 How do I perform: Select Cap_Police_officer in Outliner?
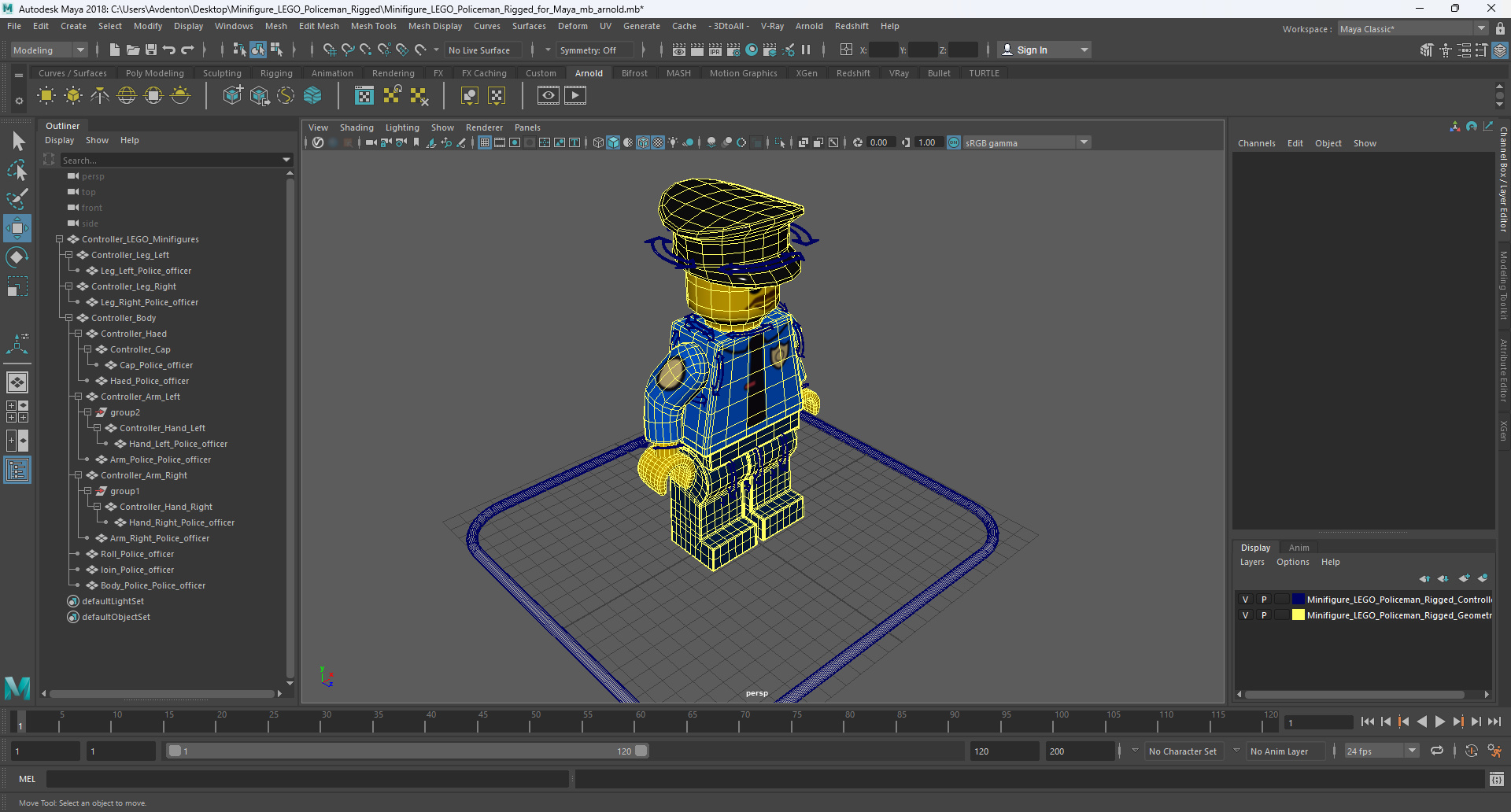tap(156, 365)
